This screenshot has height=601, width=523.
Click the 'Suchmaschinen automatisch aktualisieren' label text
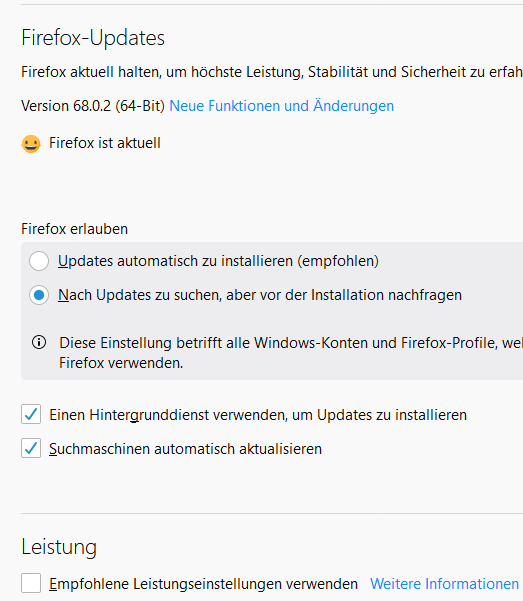point(186,449)
